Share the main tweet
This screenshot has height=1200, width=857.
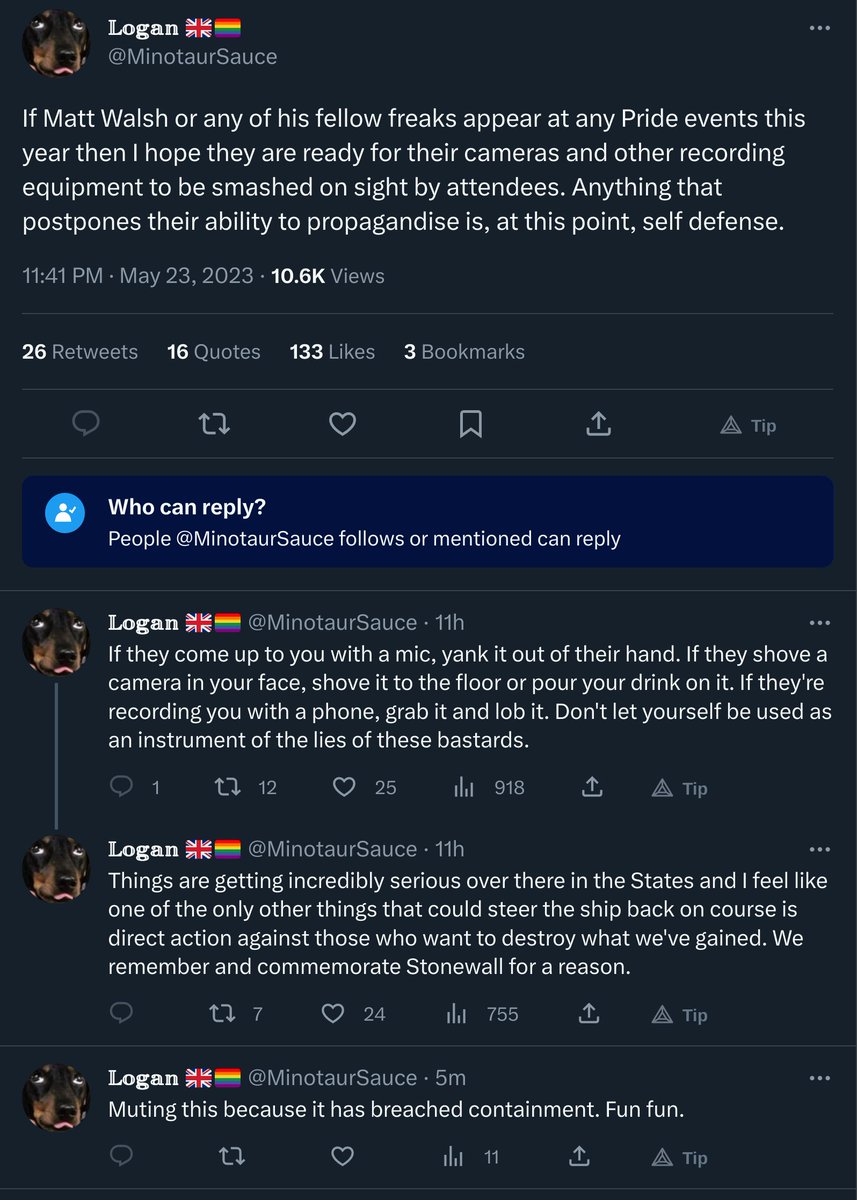click(598, 425)
